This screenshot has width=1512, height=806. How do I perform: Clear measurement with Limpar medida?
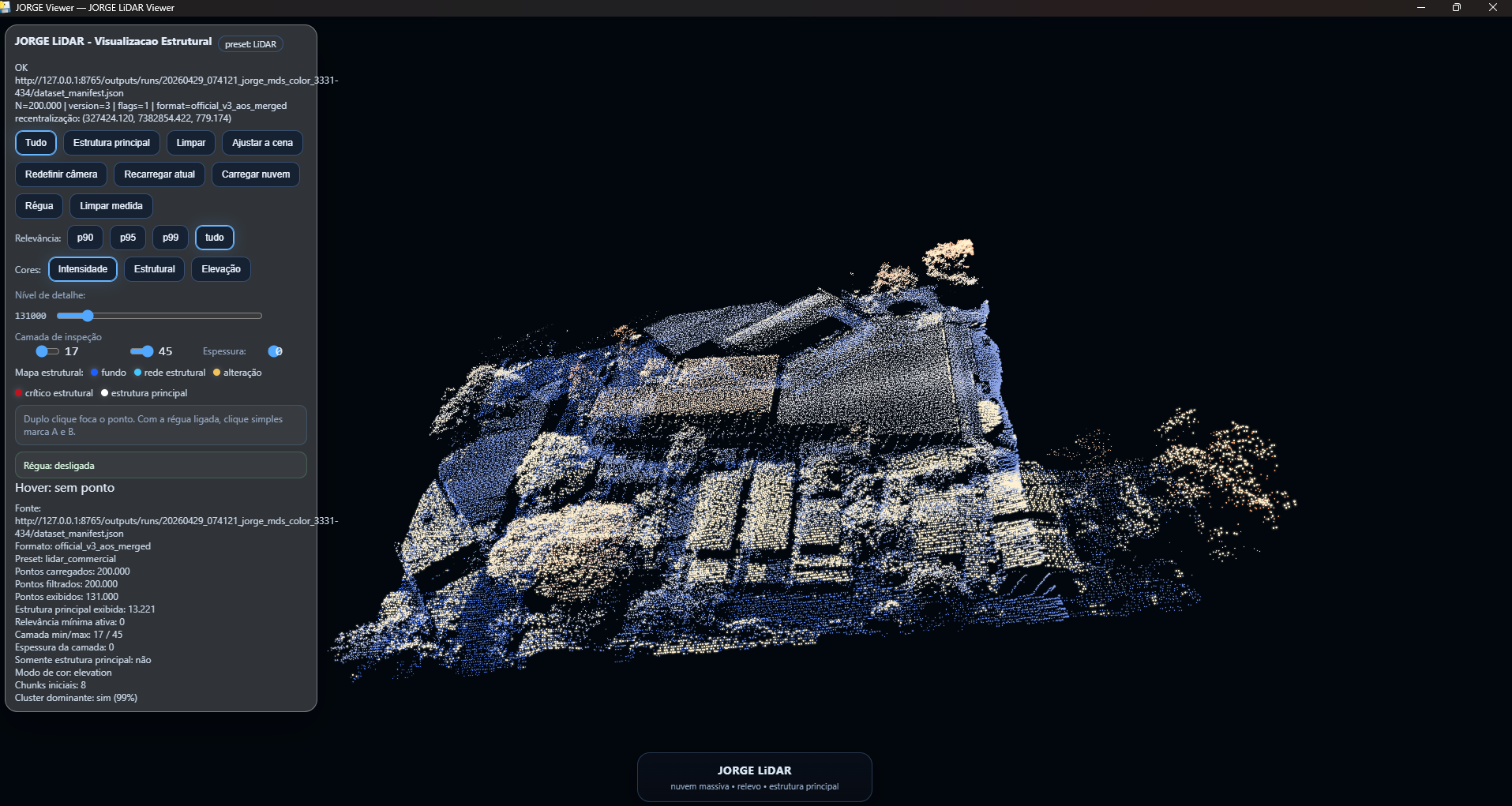111,206
